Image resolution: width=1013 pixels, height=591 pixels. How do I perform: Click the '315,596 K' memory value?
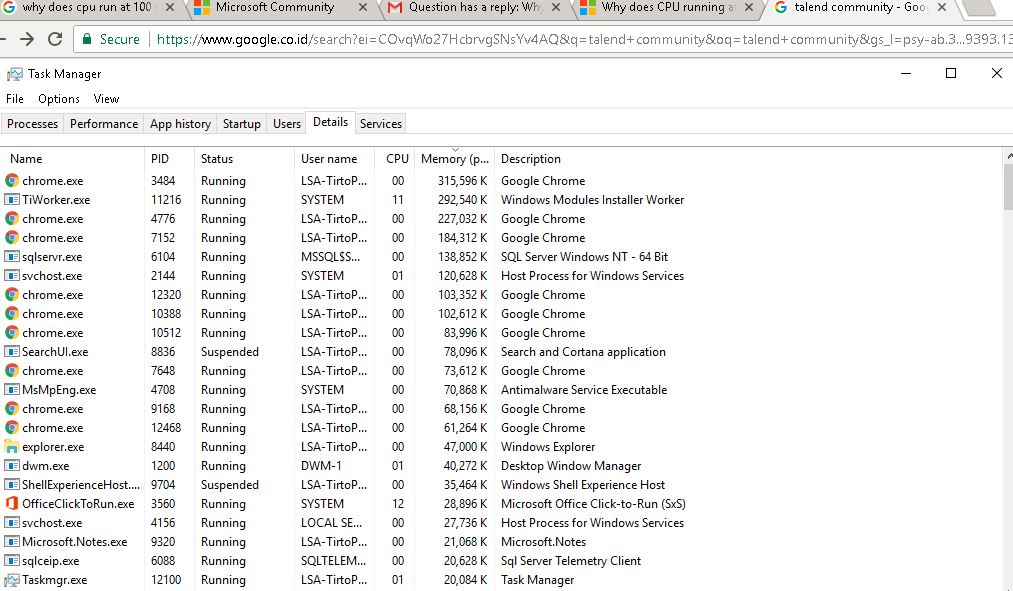462,181
